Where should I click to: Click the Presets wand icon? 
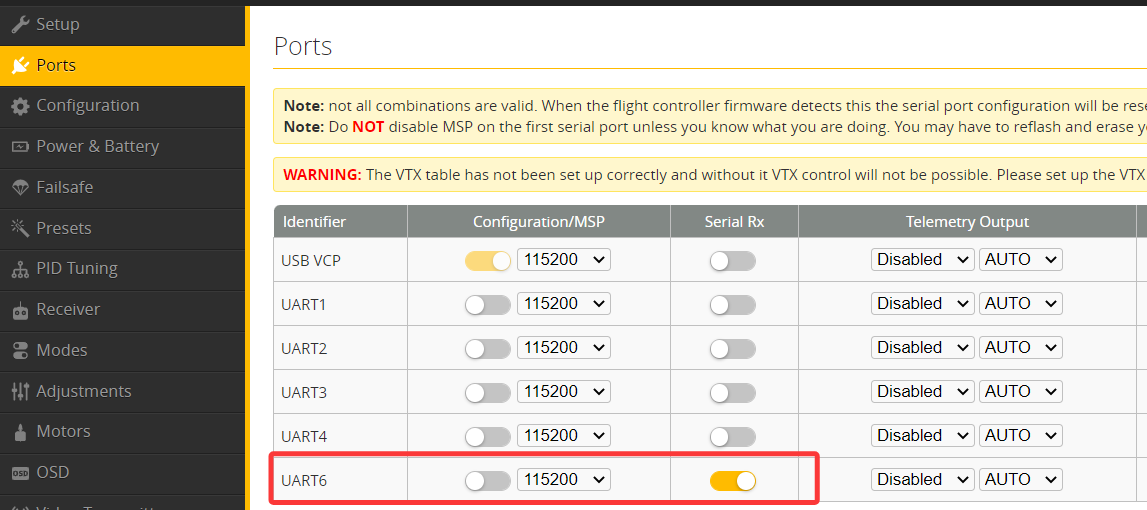point(20,228)
